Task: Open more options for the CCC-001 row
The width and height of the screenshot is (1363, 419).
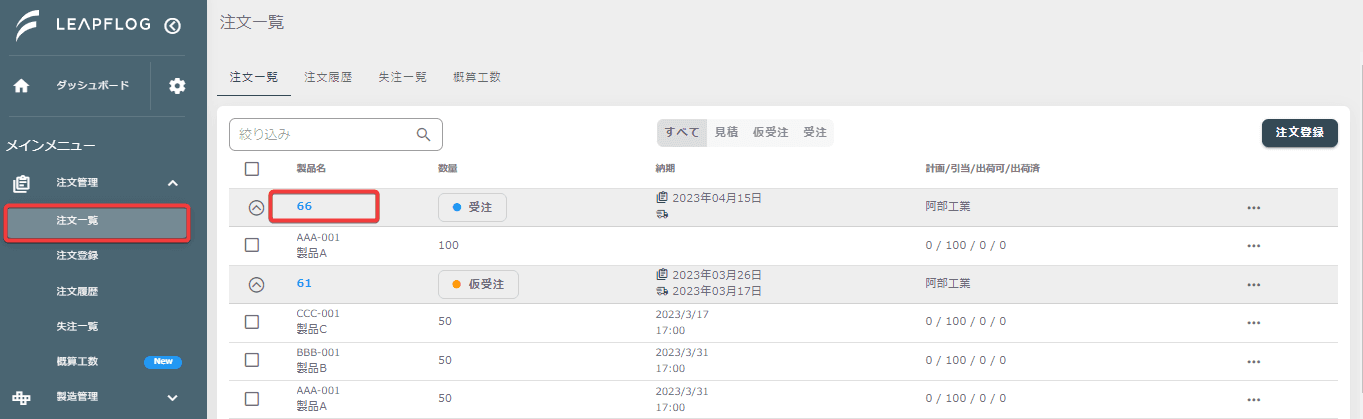Action: 1254,322
